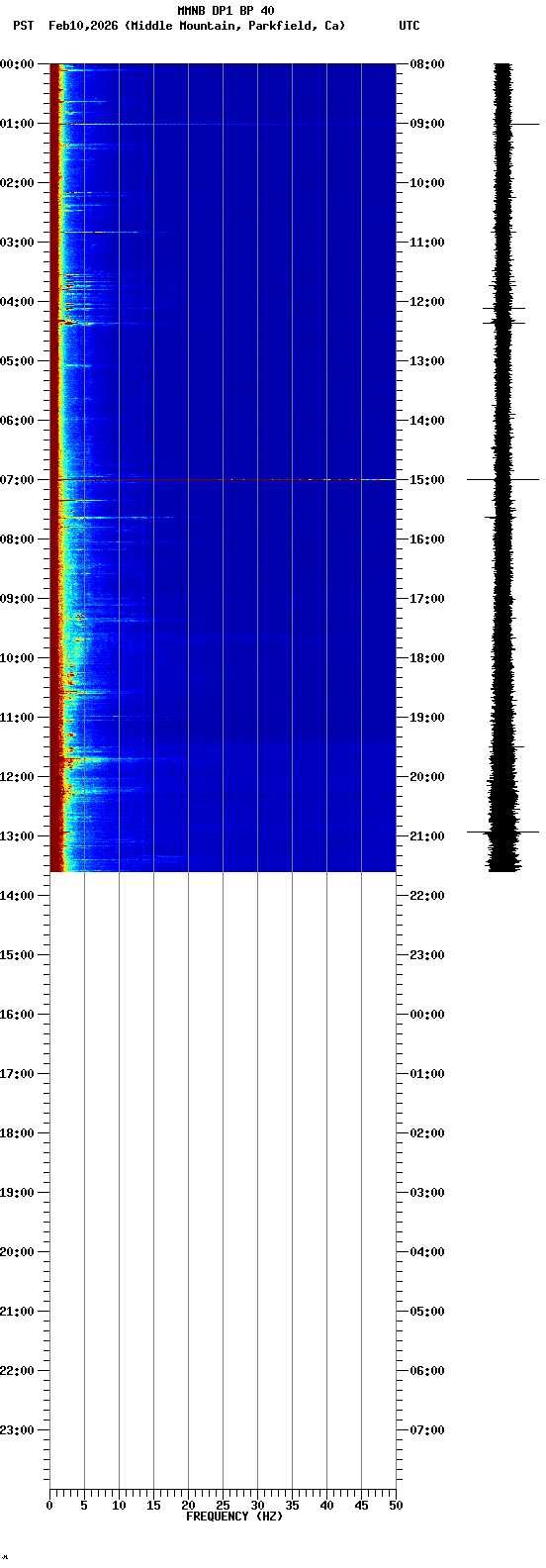
Task: Click the "17:00" label on the UTC axis
Action: coord(427,599)
